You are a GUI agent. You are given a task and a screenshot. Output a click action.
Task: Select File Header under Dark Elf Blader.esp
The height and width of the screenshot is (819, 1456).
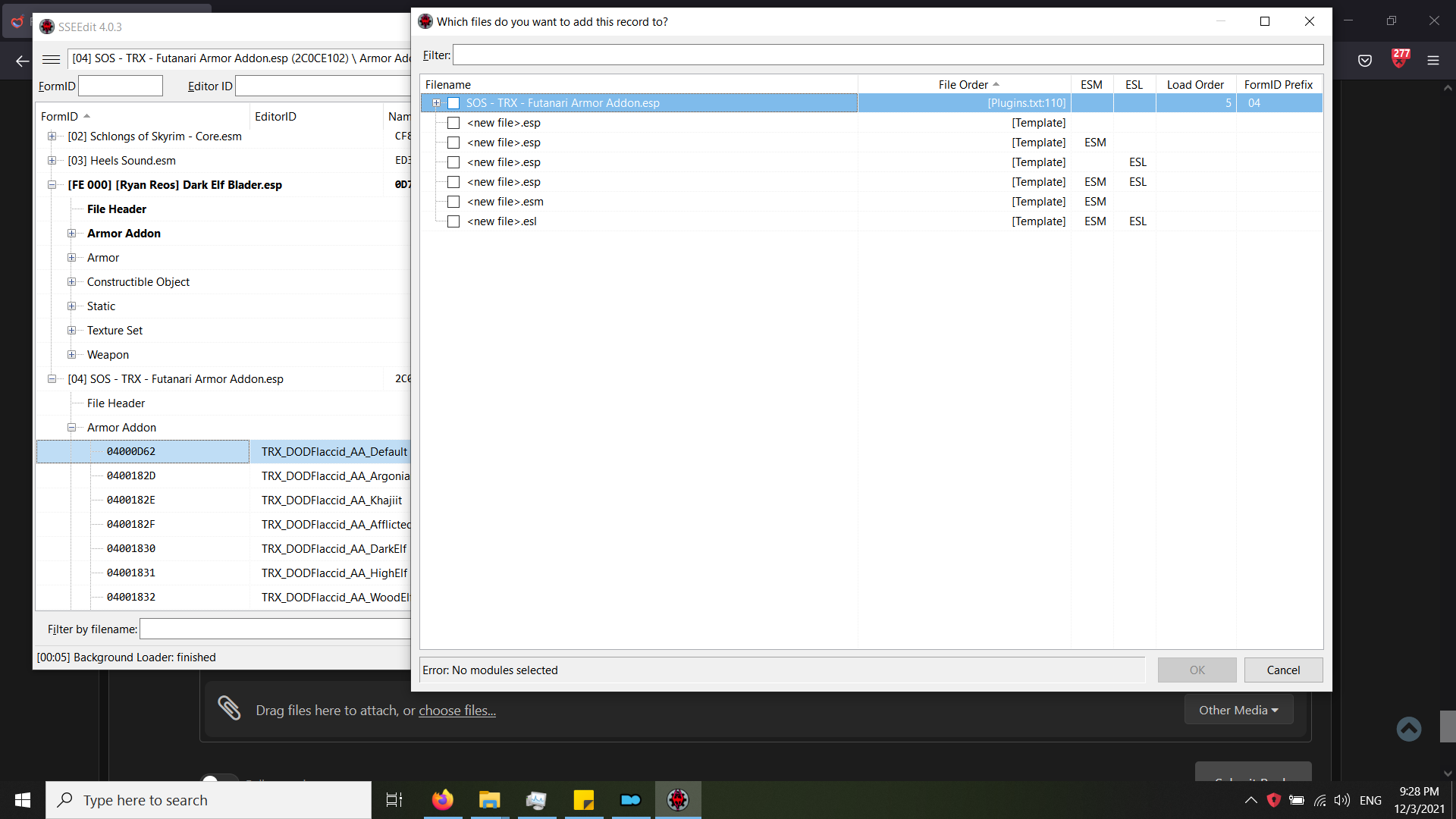pyautogui.click(x=117, y=209)
